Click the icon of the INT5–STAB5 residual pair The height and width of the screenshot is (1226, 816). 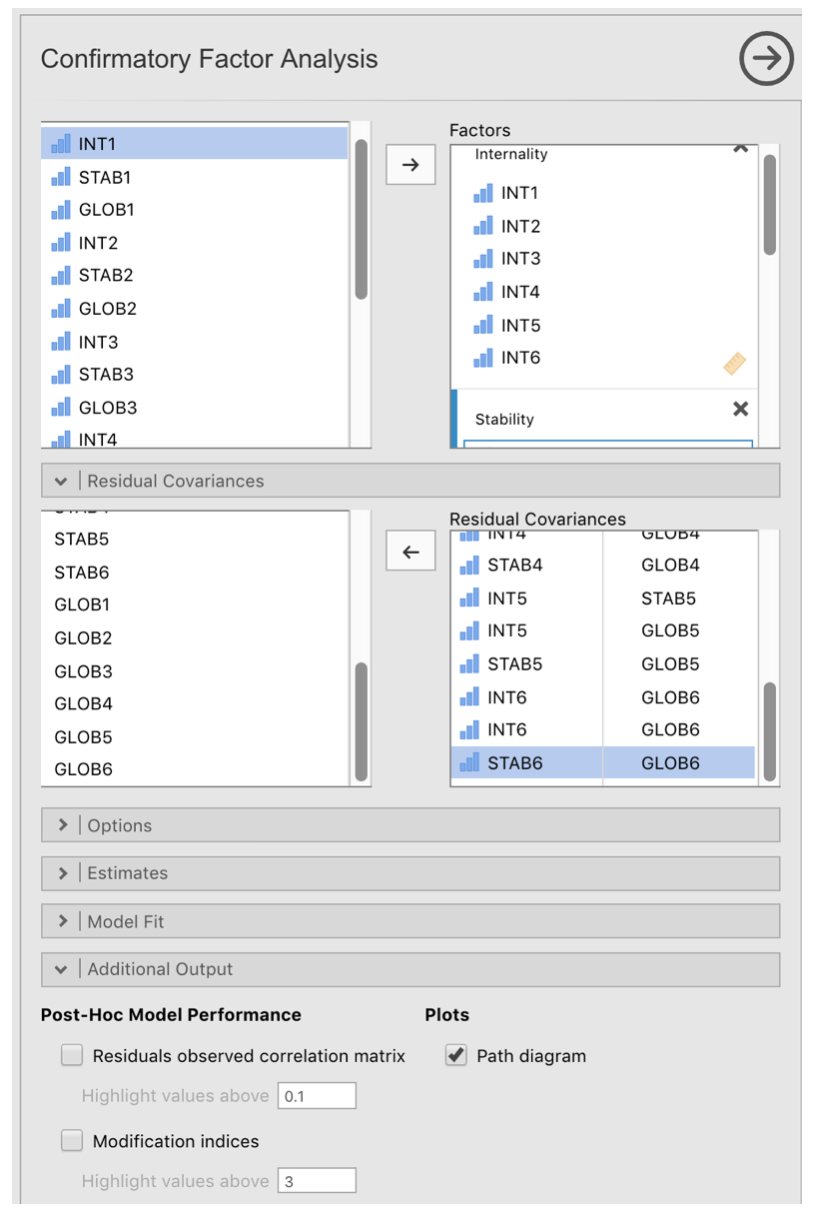click(x=470, y=598)
